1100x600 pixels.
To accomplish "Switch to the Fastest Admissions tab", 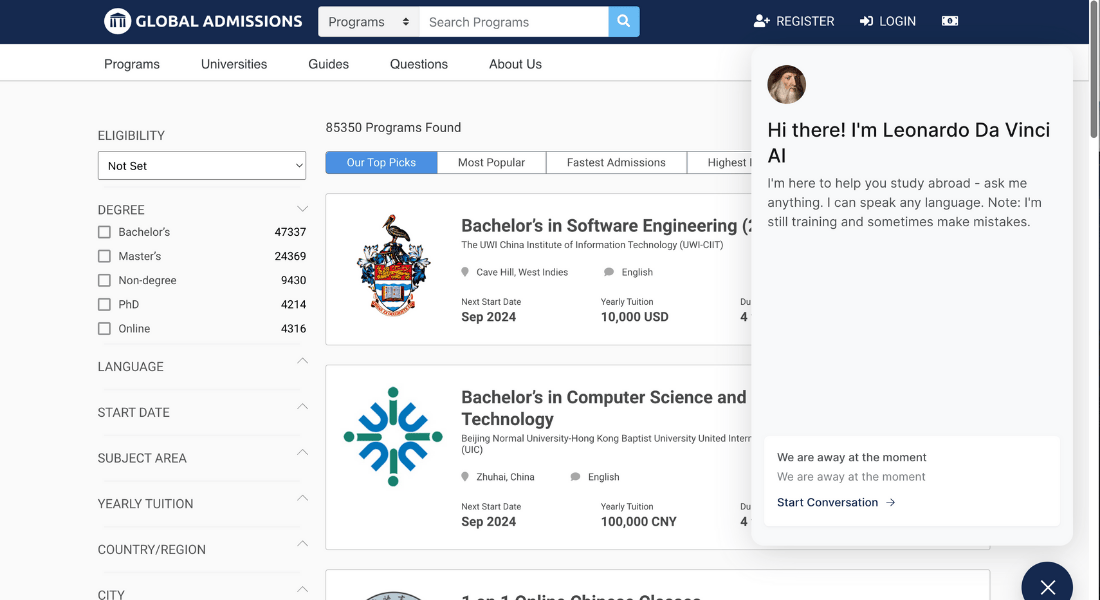I will tap(616, 162).
